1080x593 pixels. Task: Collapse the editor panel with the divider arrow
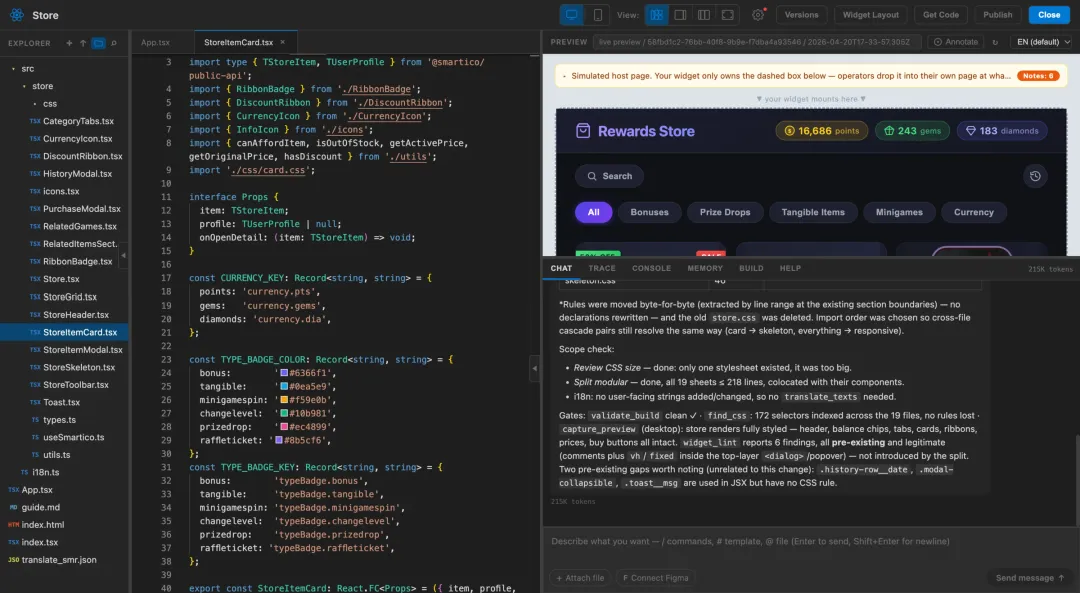[534, 368]
